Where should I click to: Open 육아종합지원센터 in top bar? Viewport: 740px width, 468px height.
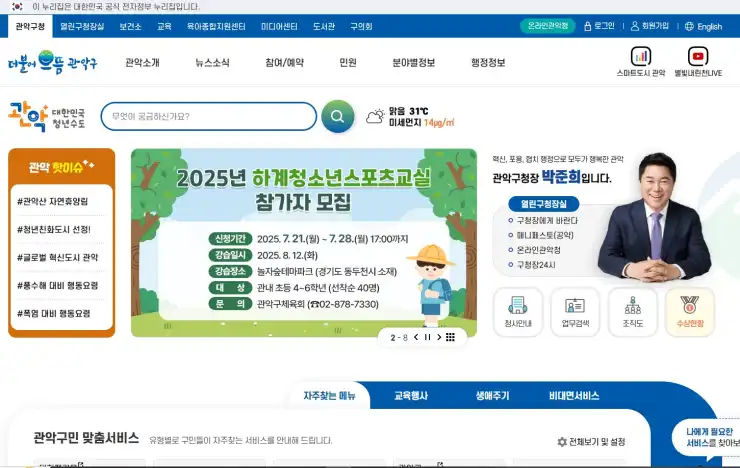coord(216,26)
